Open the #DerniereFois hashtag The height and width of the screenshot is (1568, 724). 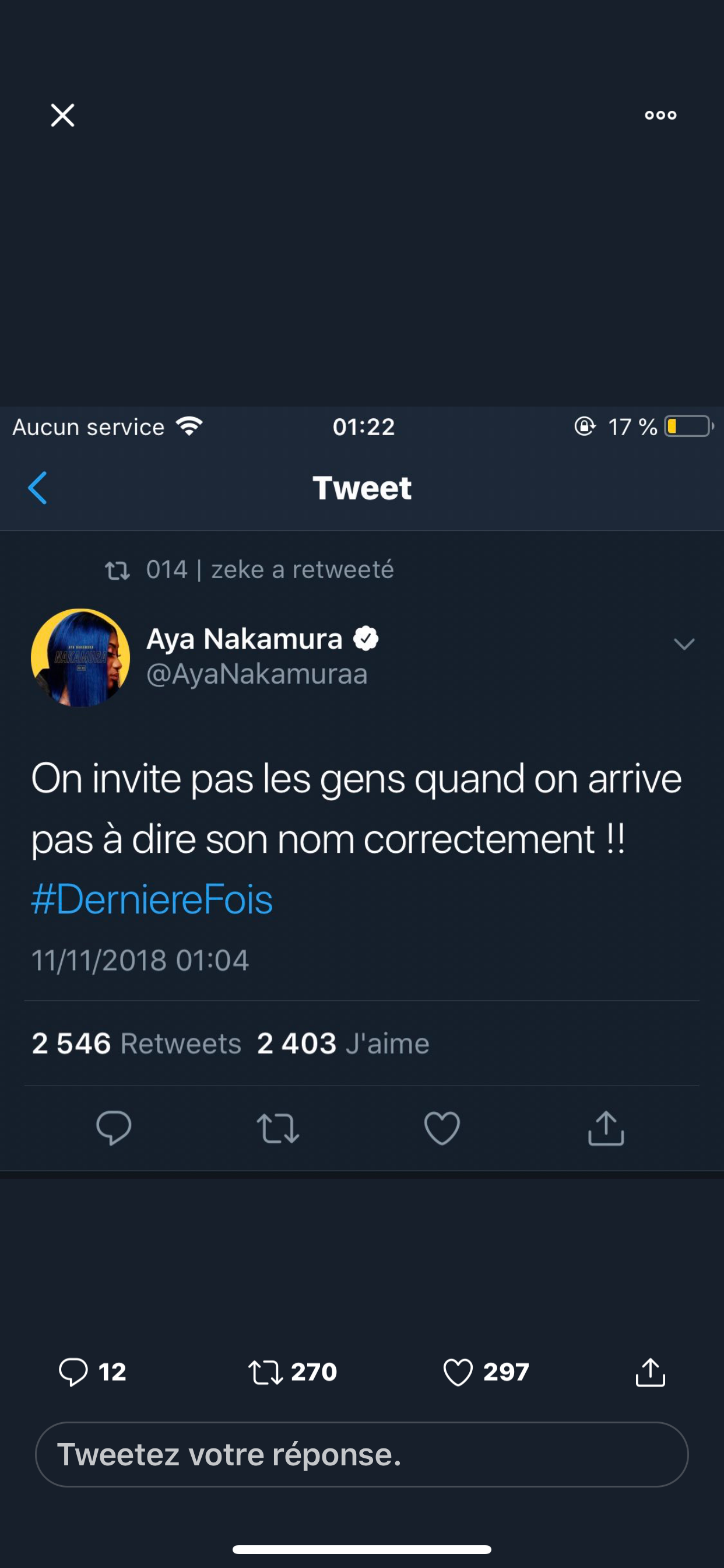tap(152, 900)
